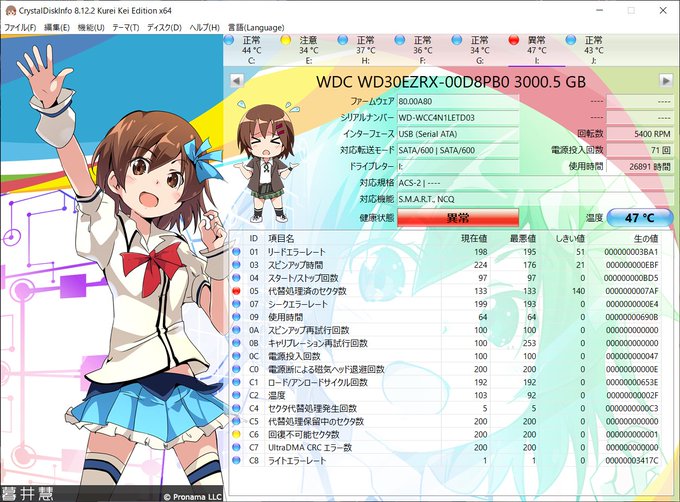Click the blue status icon for ID 09 使用時間
The width and height of the screenshot is (680, 502).
pyautogui.click(x=236, y=317)
